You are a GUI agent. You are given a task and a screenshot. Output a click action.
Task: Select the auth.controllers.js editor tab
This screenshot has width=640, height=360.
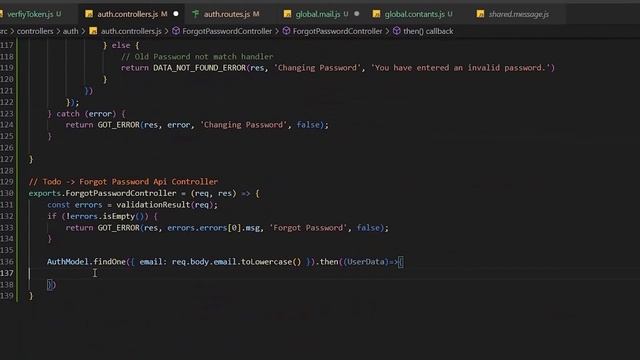click(x=131, y=14)
